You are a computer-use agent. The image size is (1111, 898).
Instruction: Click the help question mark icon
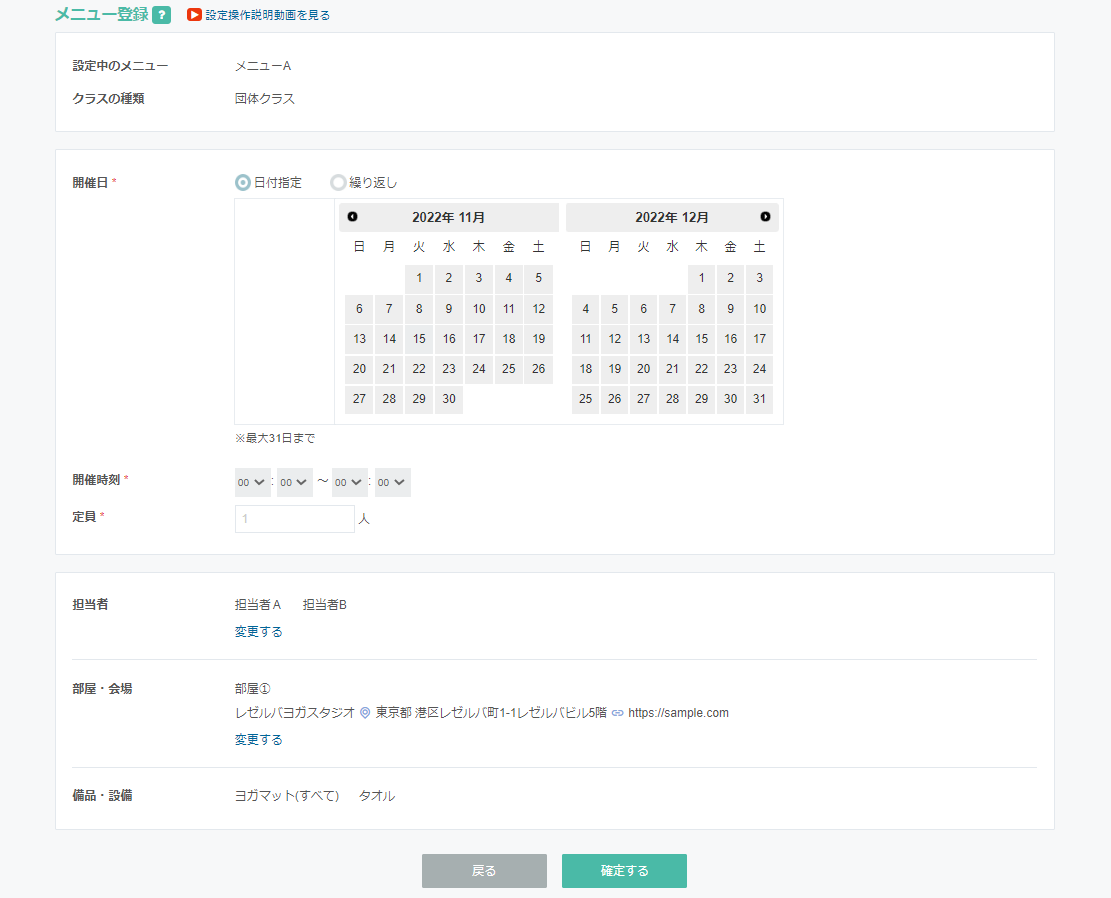(x=162, y=15)
